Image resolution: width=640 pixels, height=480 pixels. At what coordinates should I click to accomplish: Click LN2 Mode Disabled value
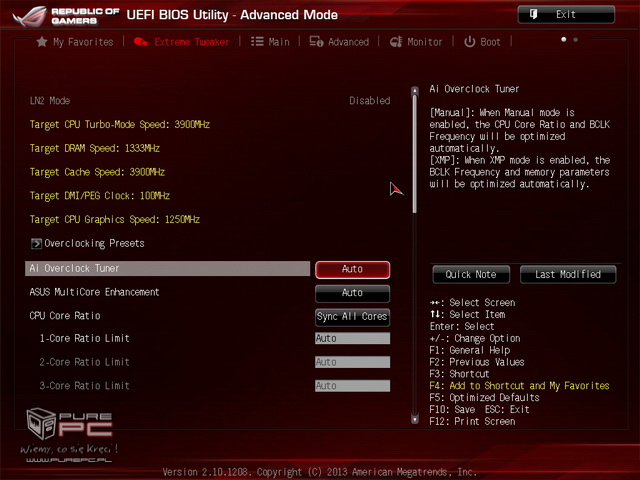tap(370, 101)
